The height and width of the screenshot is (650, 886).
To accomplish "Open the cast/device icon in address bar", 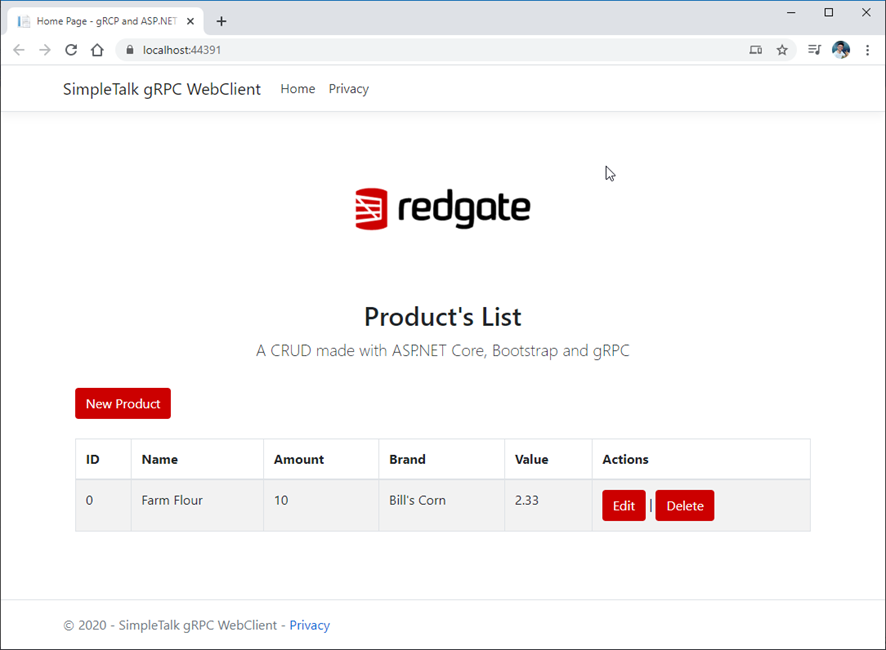I will [x=755, y=50].
